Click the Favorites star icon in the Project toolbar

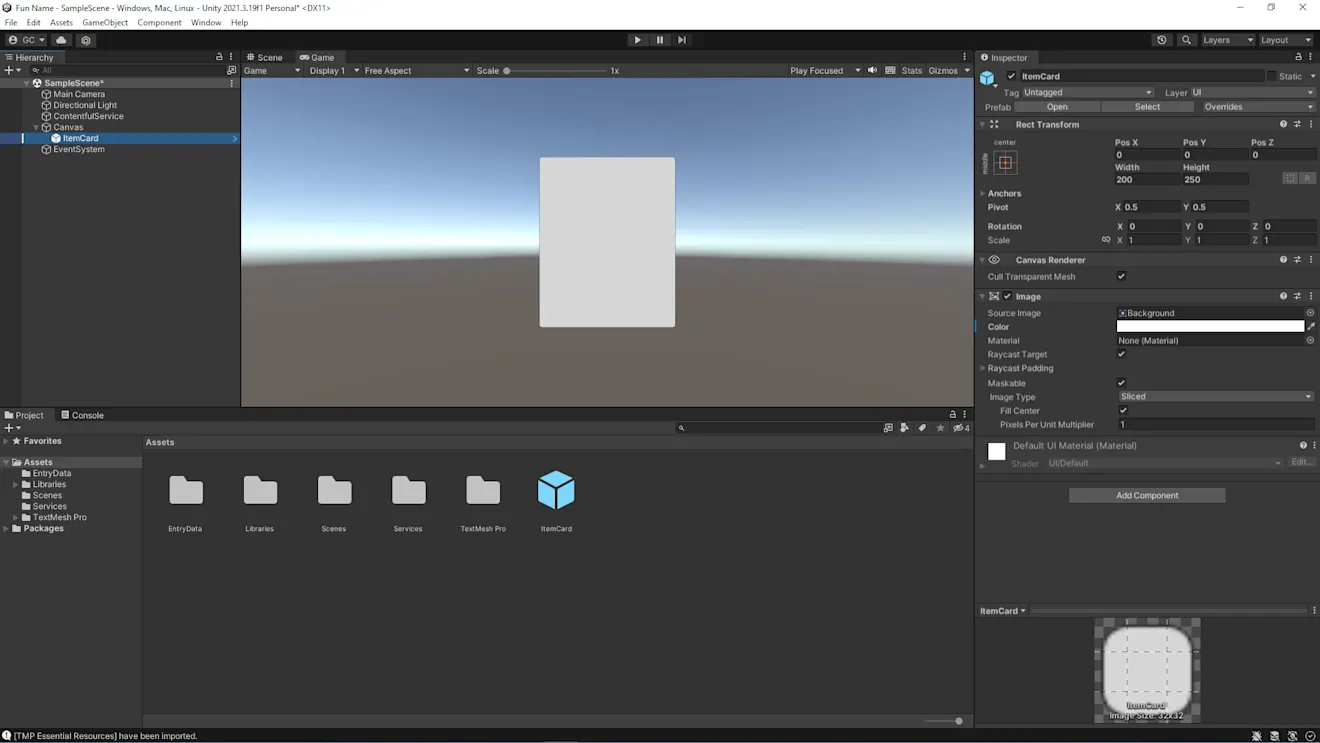click(x=940, y=428)
